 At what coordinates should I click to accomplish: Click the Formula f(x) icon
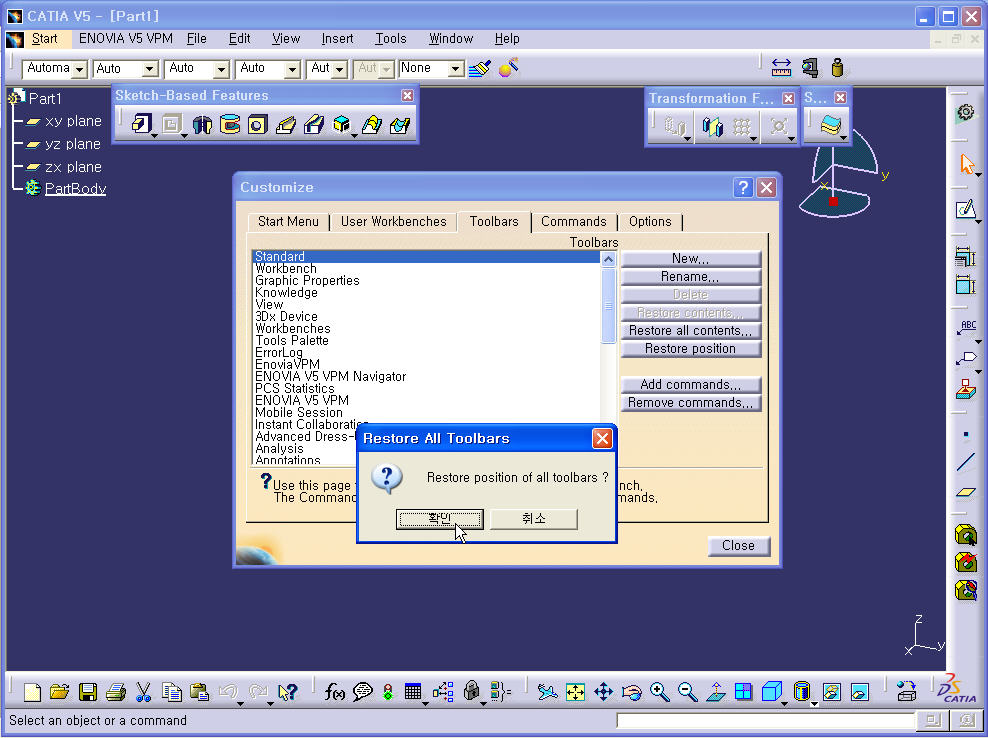click(x=335, y=692)
